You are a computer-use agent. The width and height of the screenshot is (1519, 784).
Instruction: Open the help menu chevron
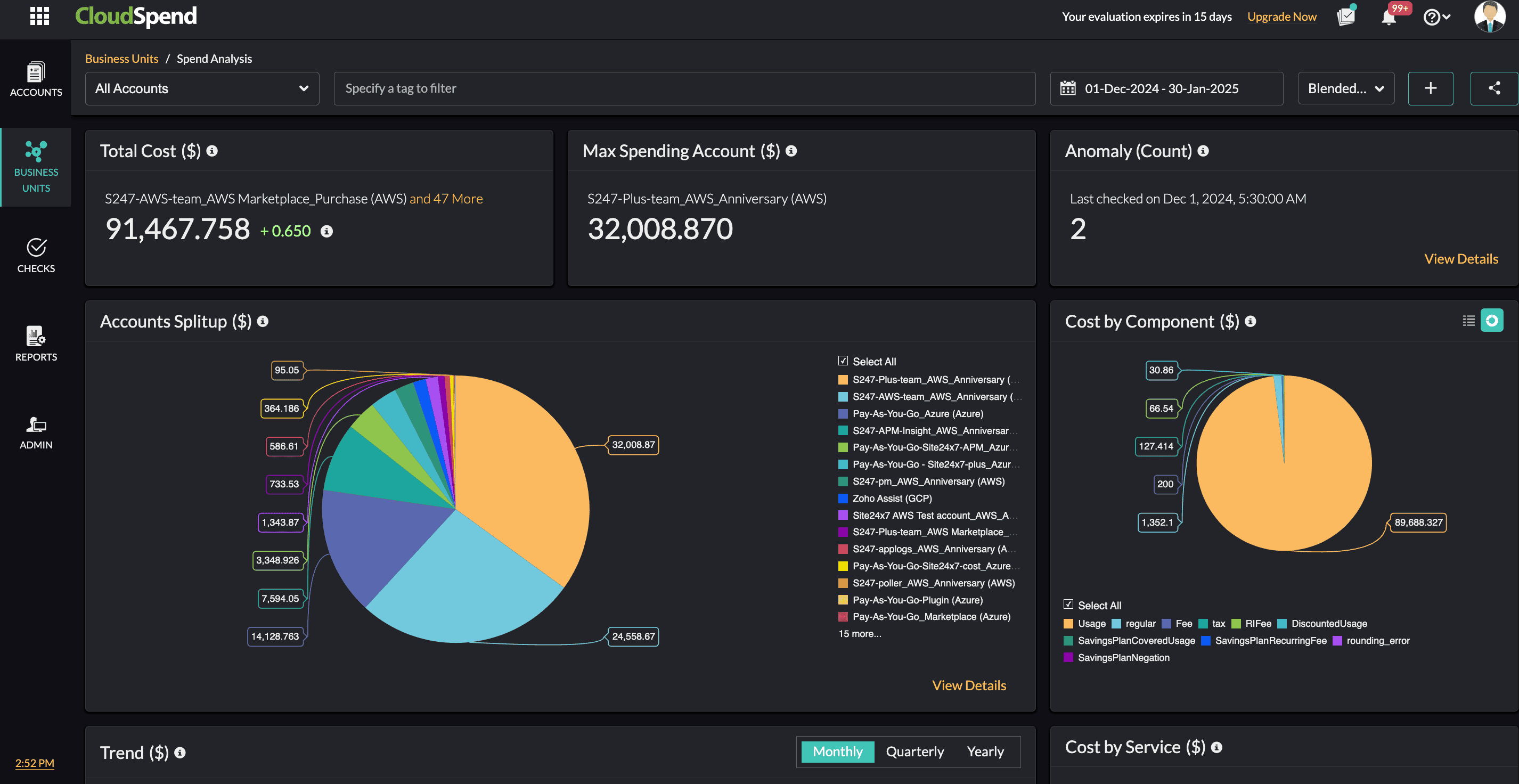point(1445,17)
